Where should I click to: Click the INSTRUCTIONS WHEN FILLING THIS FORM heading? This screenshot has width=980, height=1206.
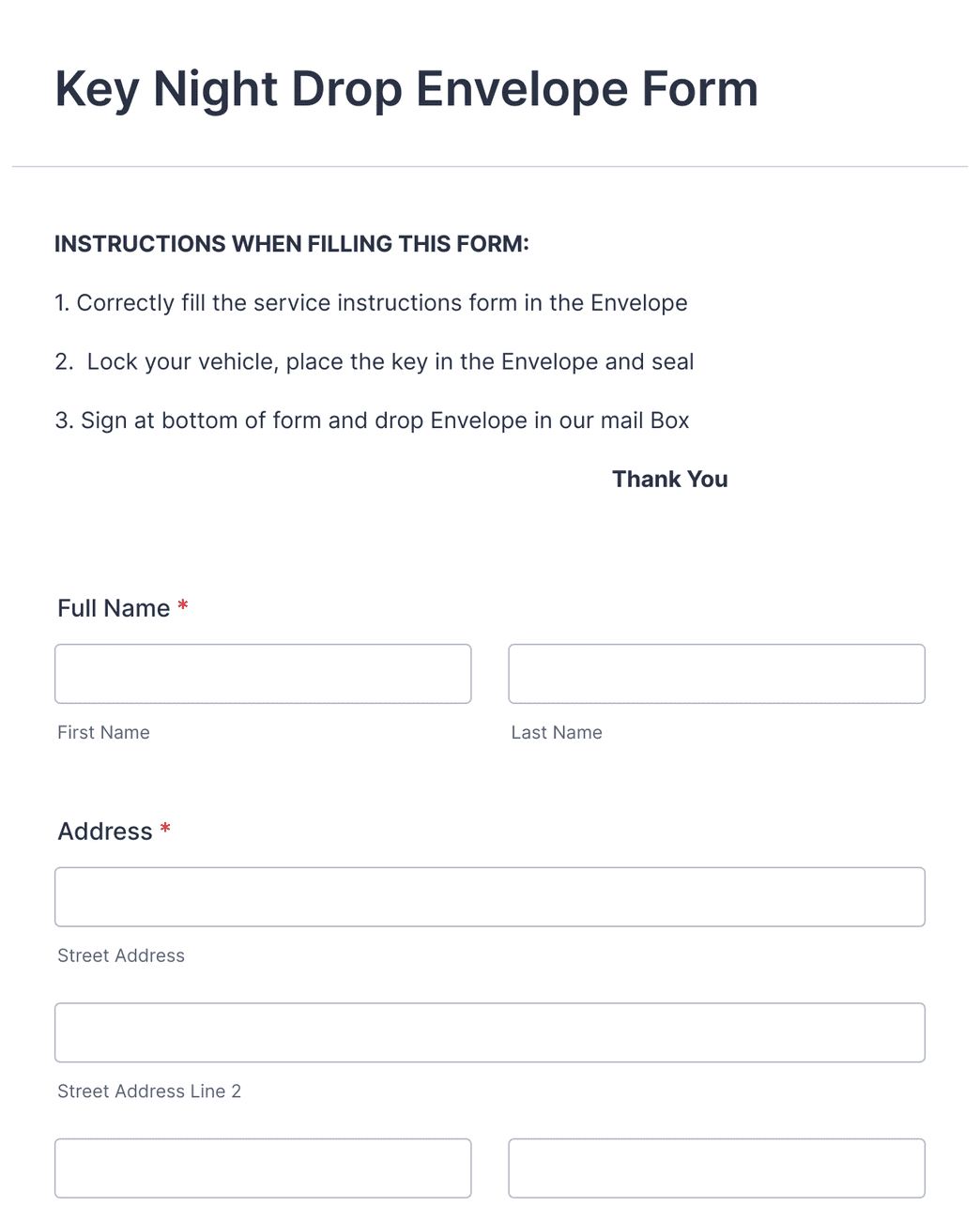(293, 243)
